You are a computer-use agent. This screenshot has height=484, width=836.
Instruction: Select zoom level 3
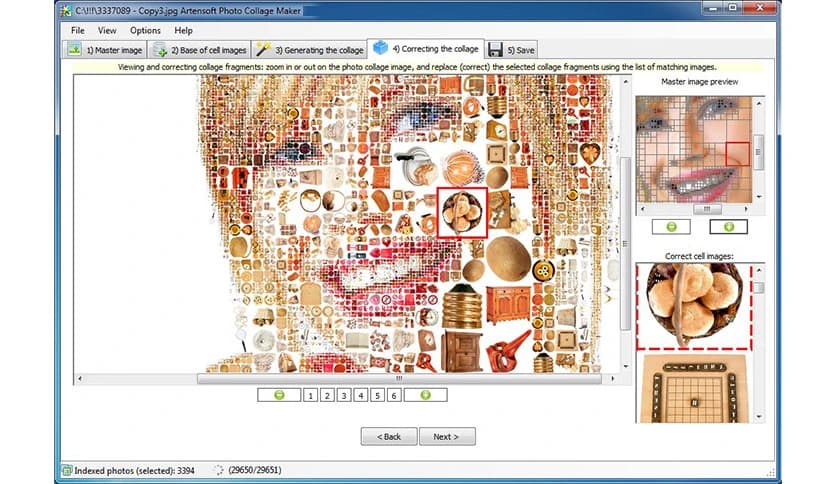(344, 395)
